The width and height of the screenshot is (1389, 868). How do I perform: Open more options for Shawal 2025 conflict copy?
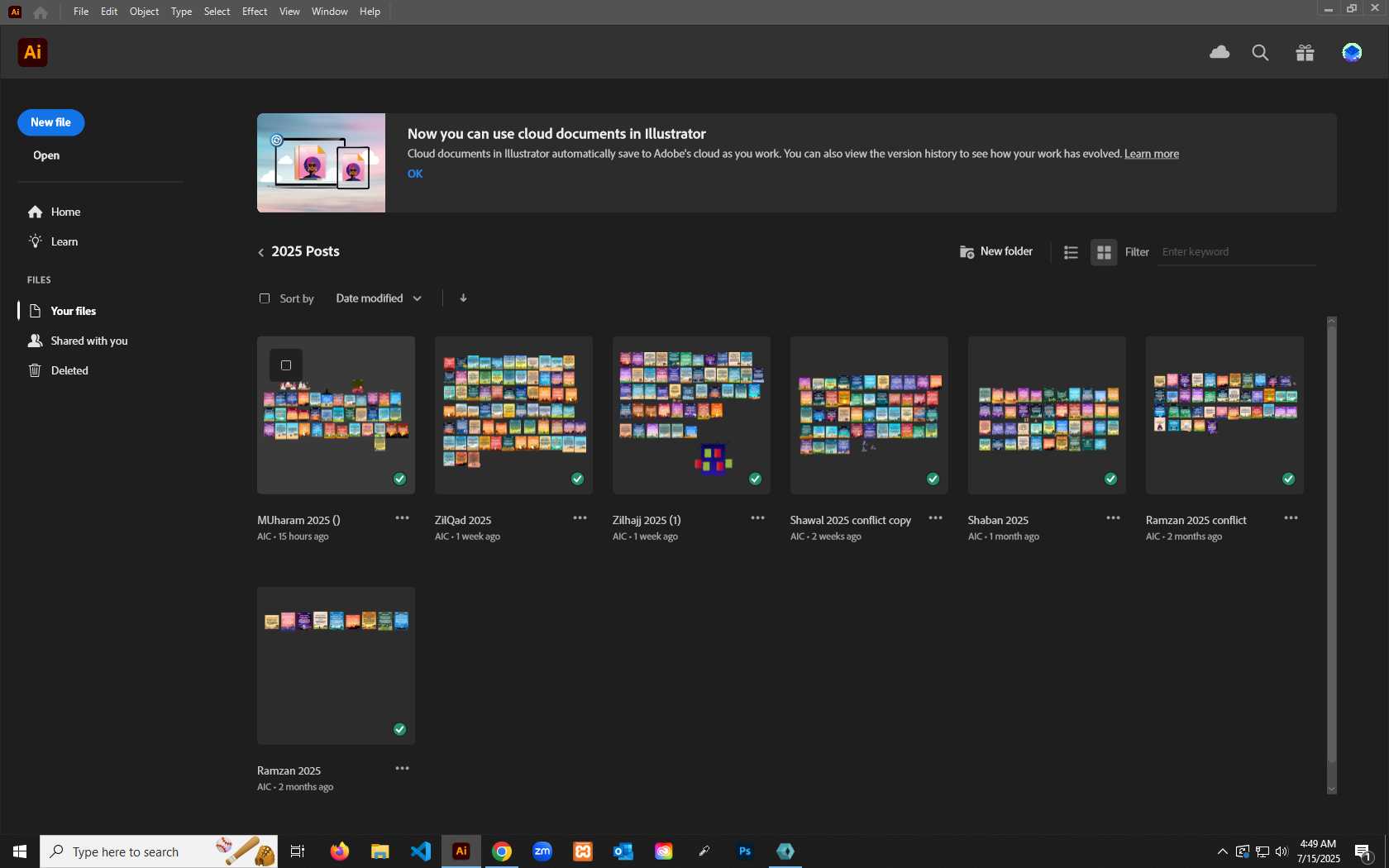935,518
